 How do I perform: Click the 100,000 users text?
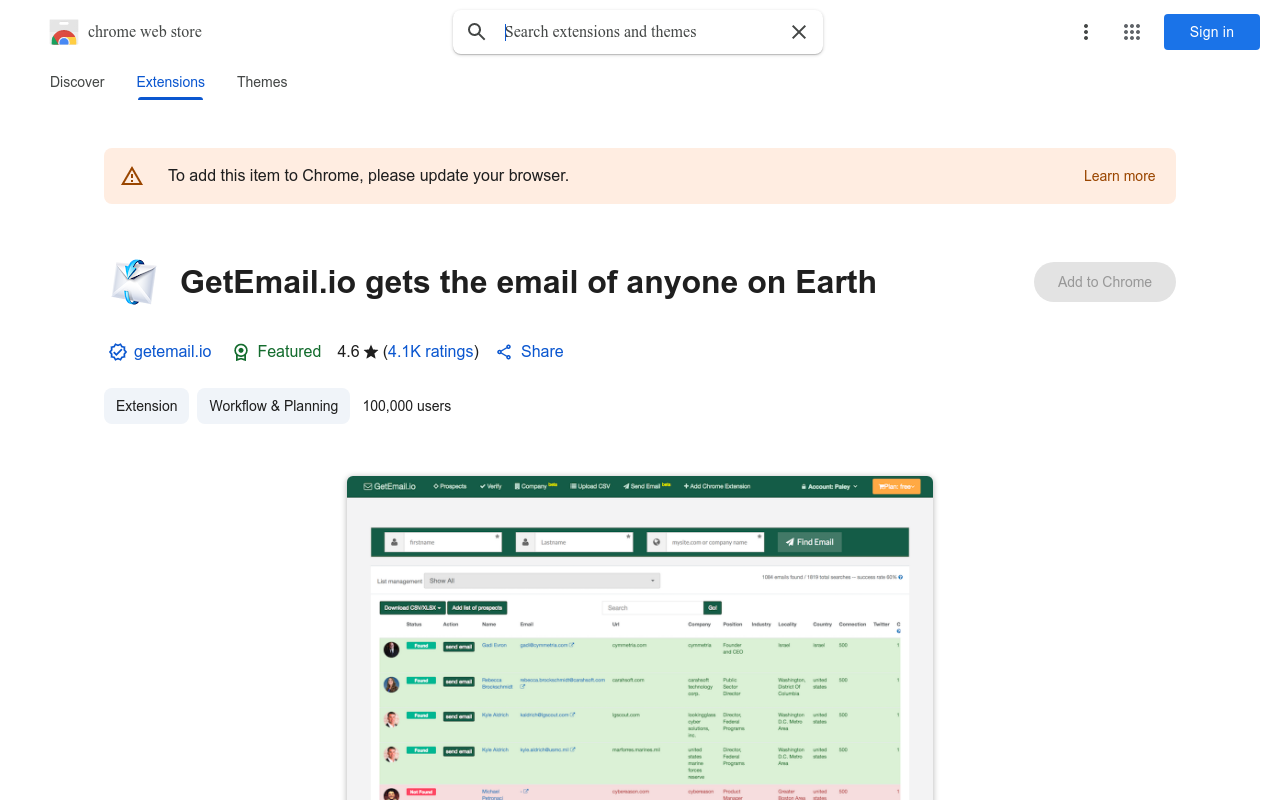[407, 406]
